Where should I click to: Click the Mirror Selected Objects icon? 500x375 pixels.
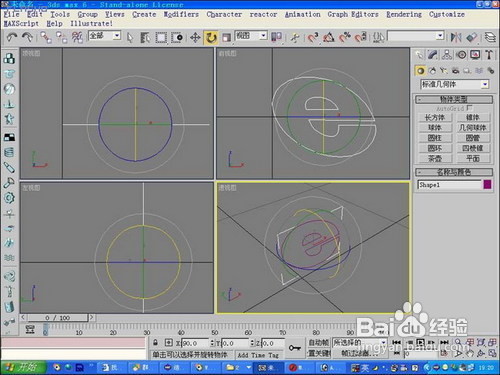click(455, 37)
